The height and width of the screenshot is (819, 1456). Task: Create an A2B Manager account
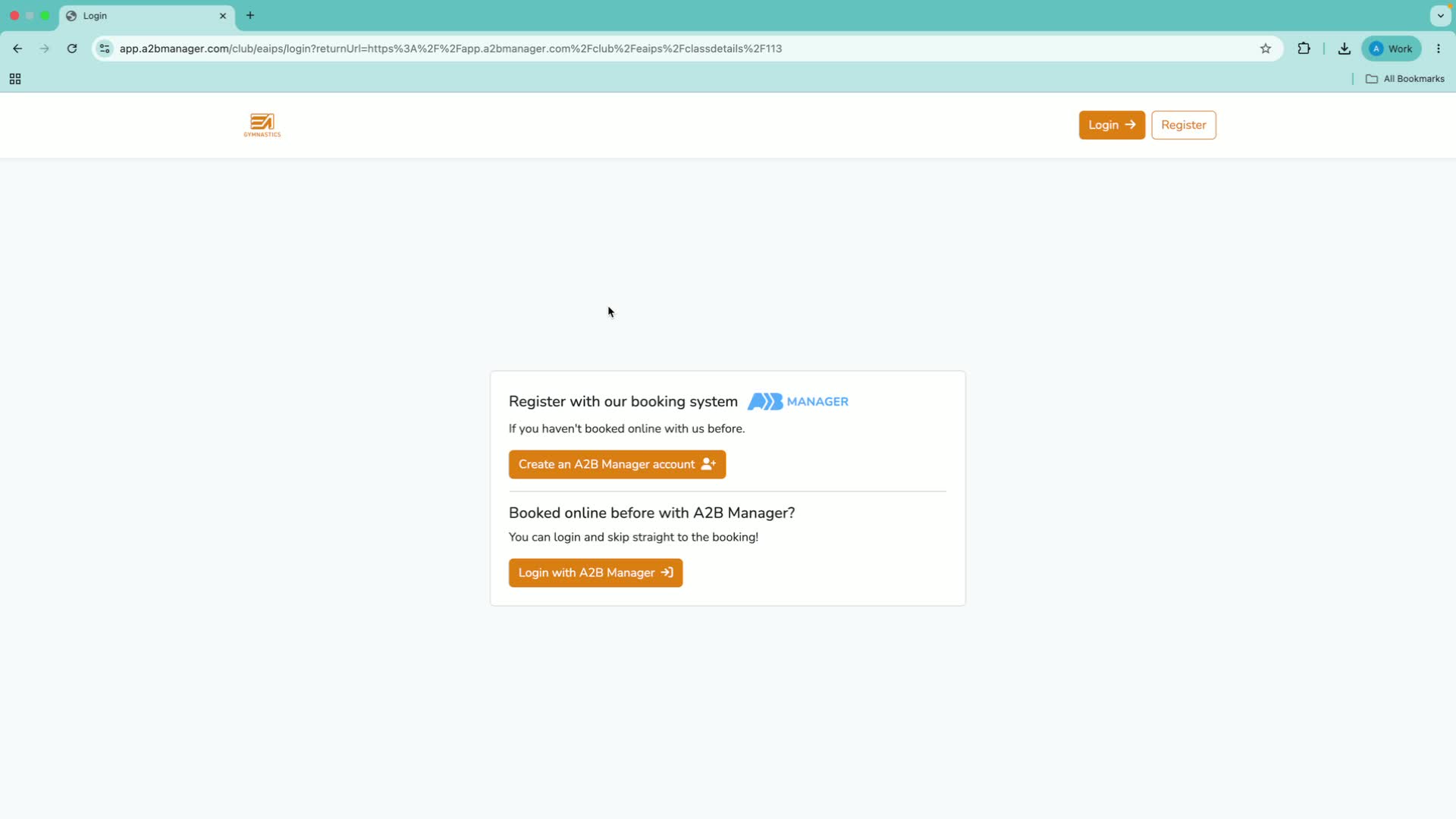click(x=617, y=464)
